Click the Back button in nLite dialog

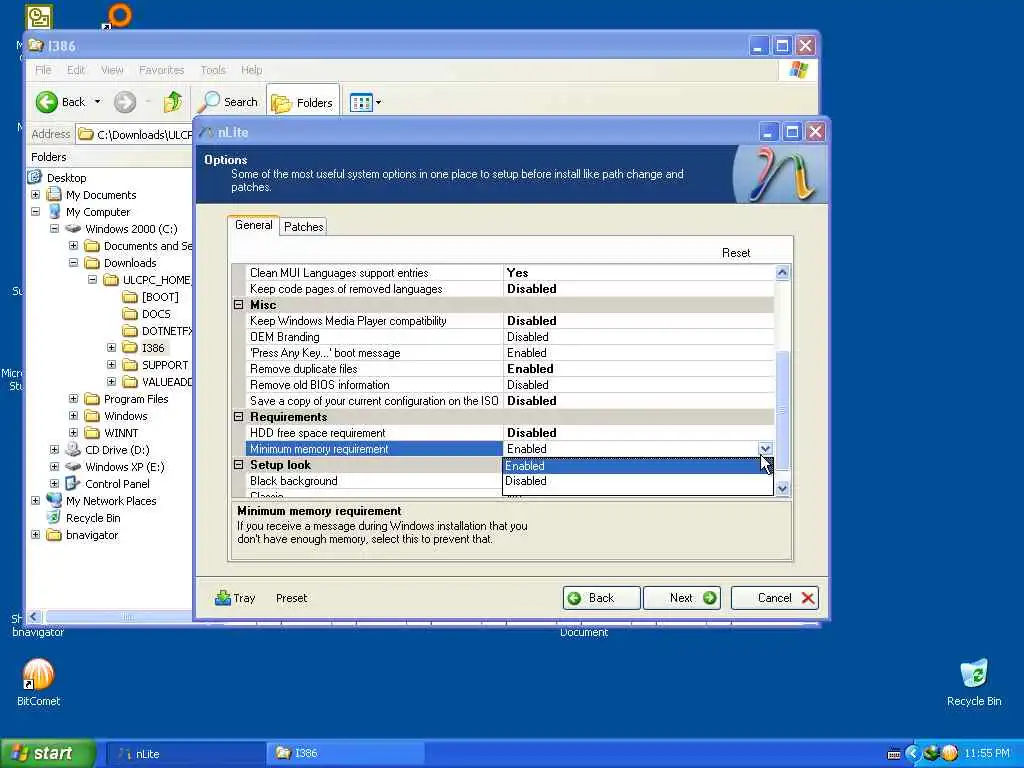pos(601,598)
